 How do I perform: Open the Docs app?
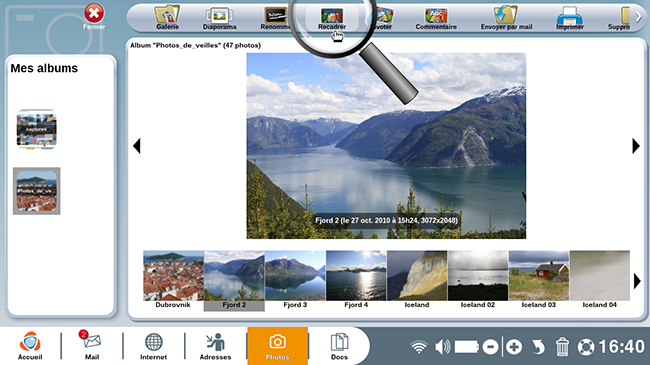[x=339, y=346]
